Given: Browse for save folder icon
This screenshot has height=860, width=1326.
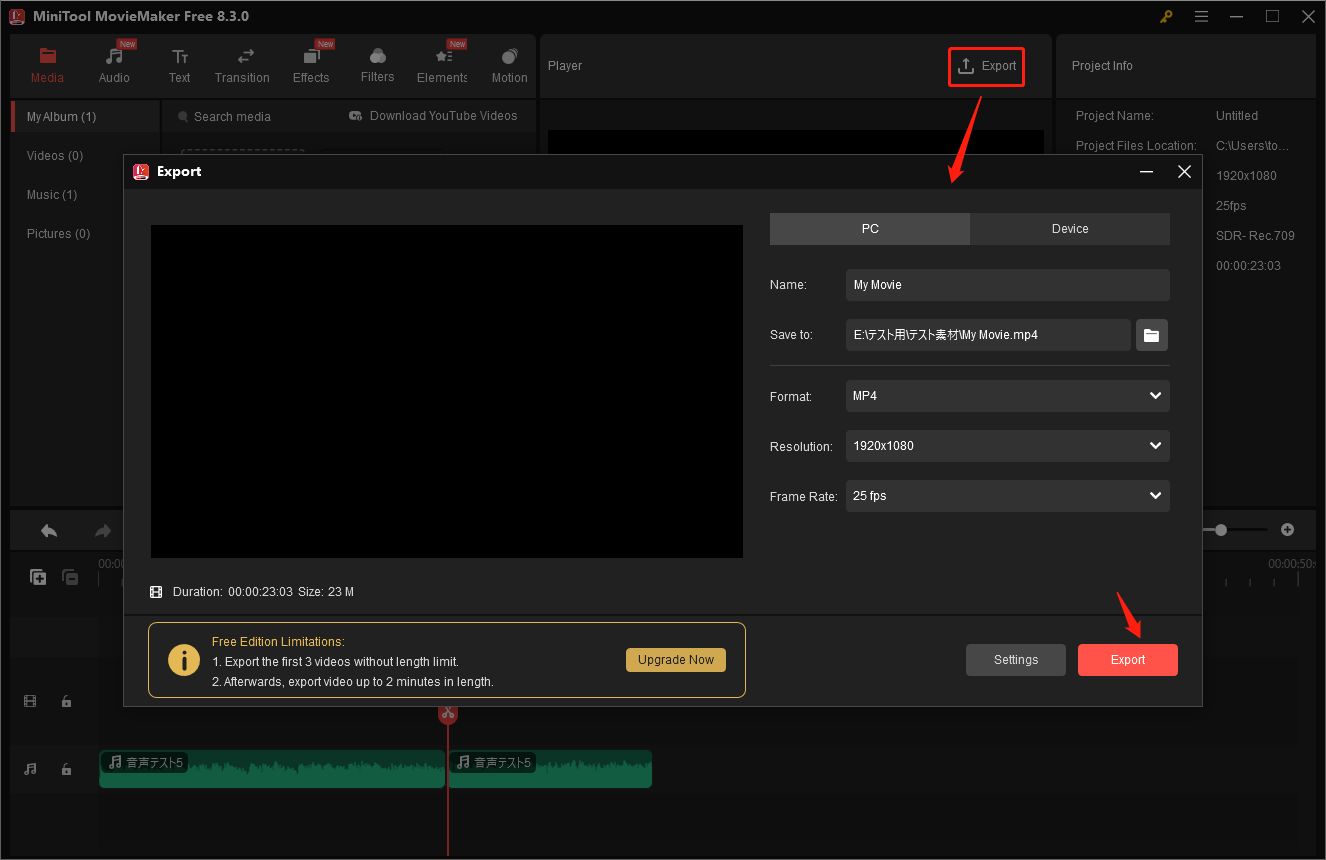Looking at the screenshot, I should click(1152, 335).
